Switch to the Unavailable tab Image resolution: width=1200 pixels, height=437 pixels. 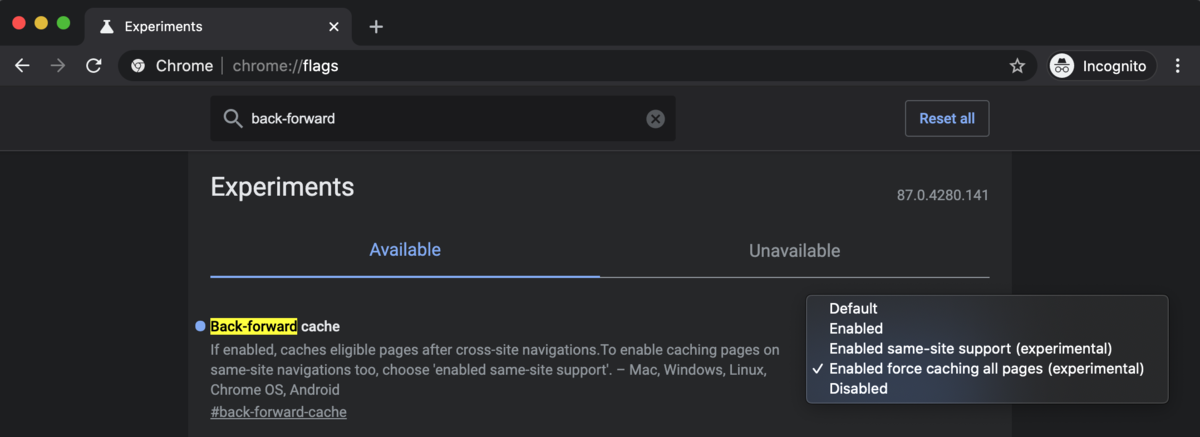pyautogui.click(x=795, y=251)
